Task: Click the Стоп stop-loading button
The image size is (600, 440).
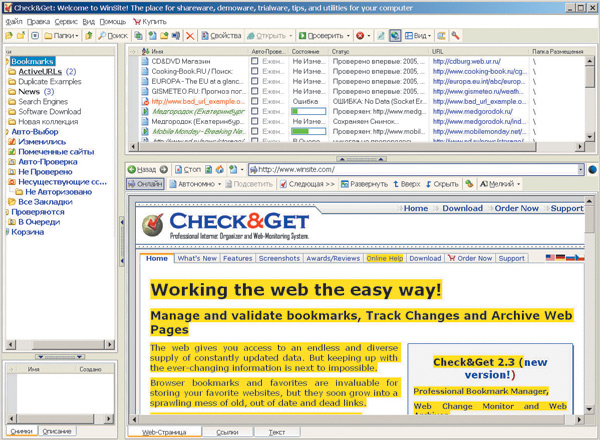Action: point(188,169)
